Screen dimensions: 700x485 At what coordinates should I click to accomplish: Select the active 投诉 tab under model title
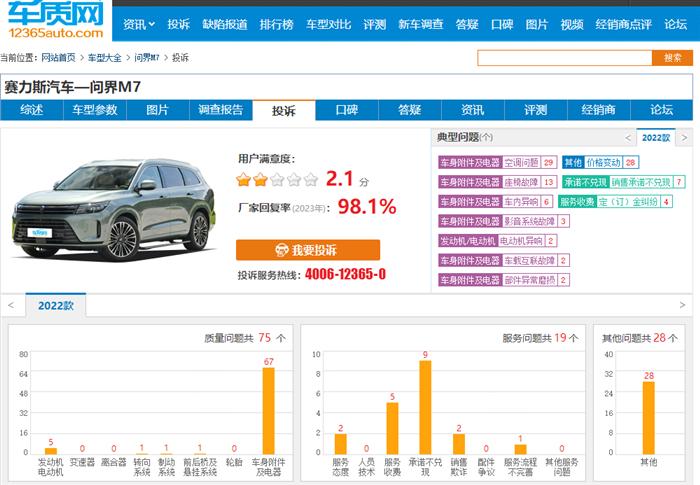[x=284, y=110]
